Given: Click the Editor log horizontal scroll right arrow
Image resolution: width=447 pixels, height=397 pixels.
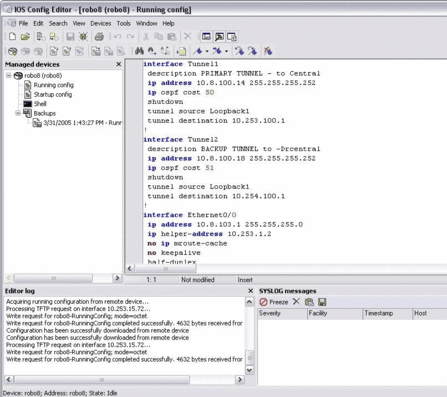Looking at the screenshot, I should coord(240,379).
